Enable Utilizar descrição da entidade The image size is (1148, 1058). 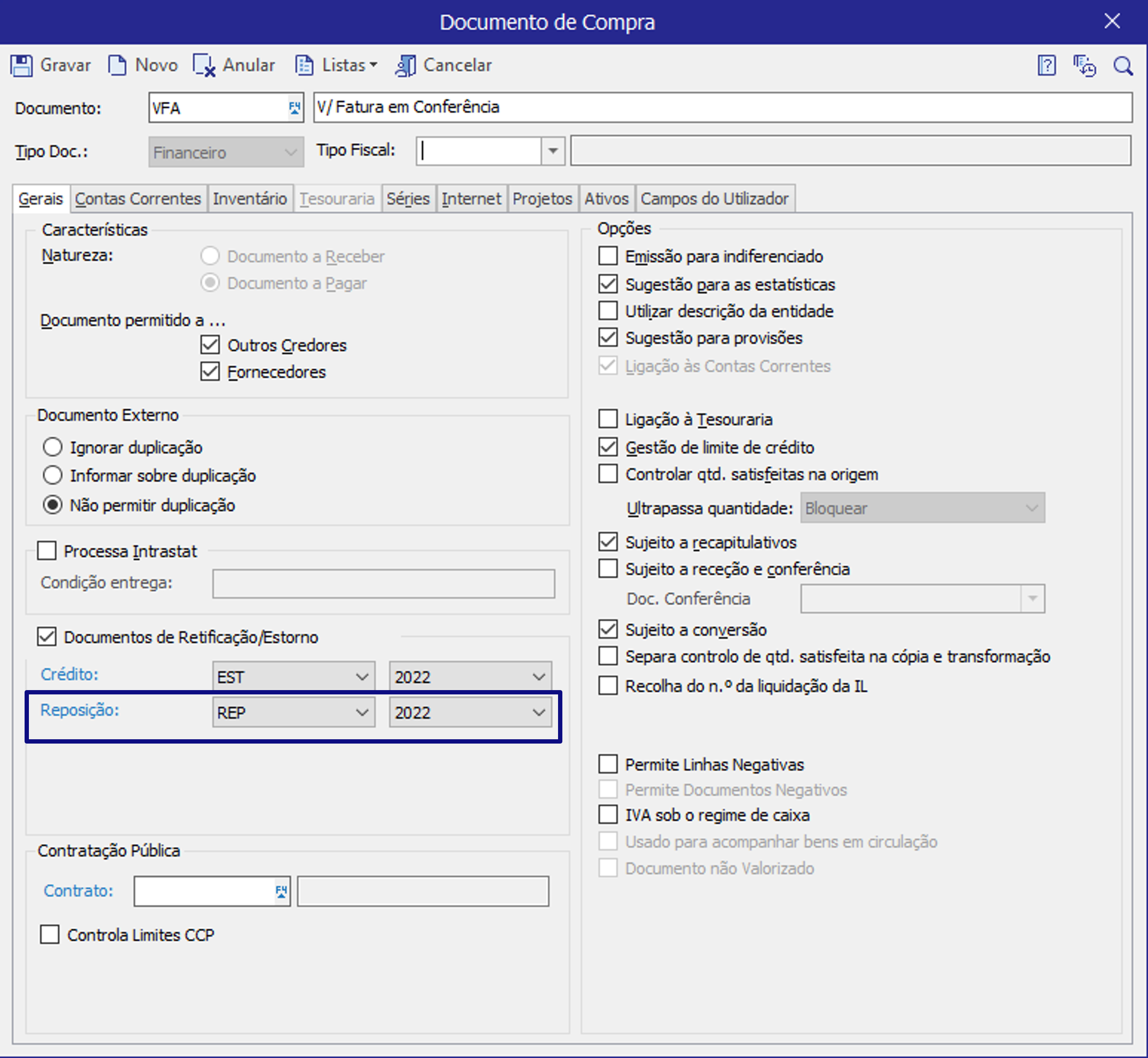point(608,311)
